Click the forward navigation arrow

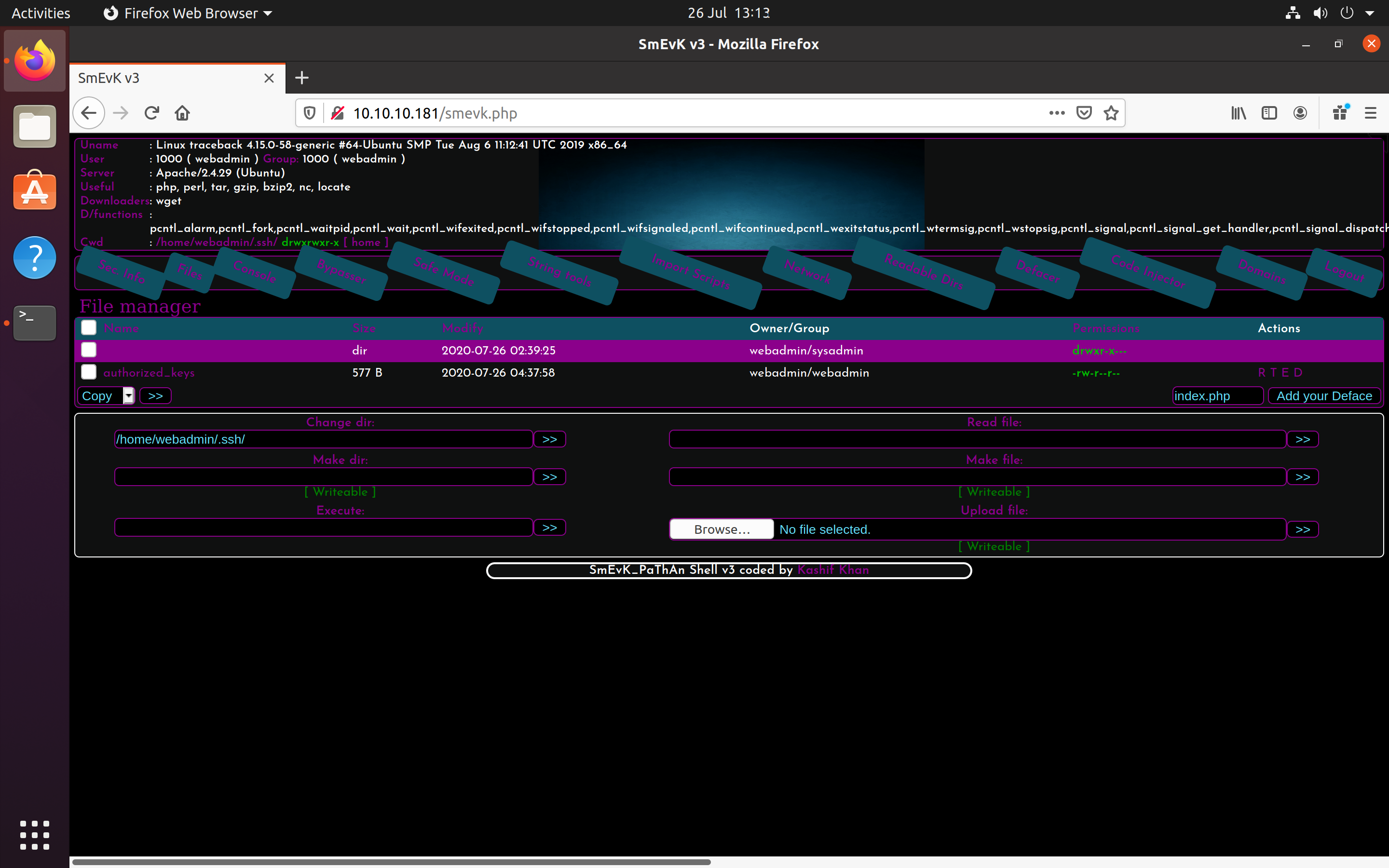pyautogui.click(x=121, y=113)
